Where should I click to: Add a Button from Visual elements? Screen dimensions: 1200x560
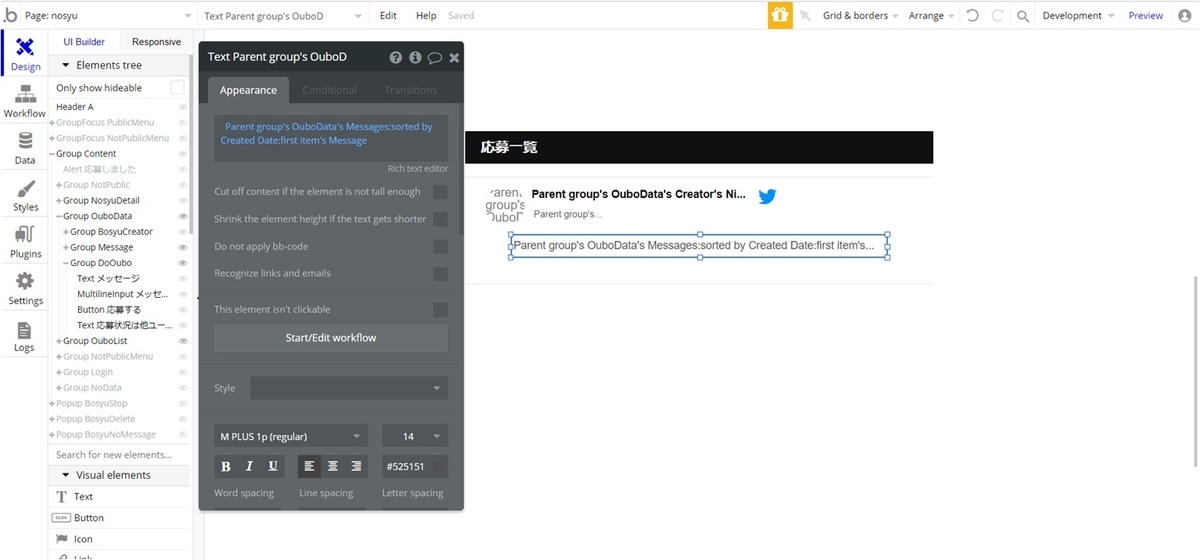pyautogui.click(x=120, y=518)
